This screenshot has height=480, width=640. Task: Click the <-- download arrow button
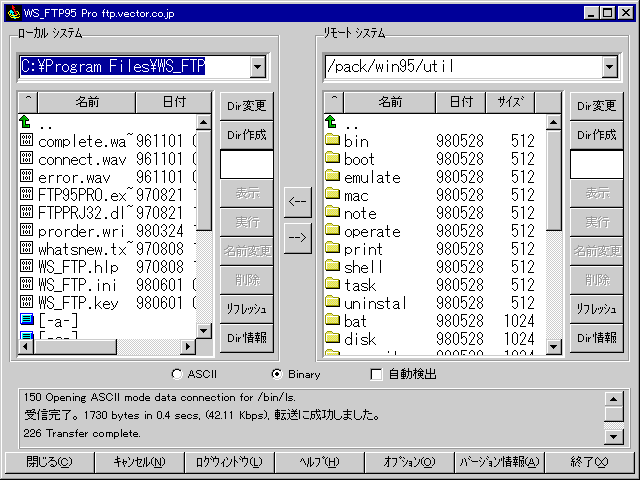tap(298, 202)
